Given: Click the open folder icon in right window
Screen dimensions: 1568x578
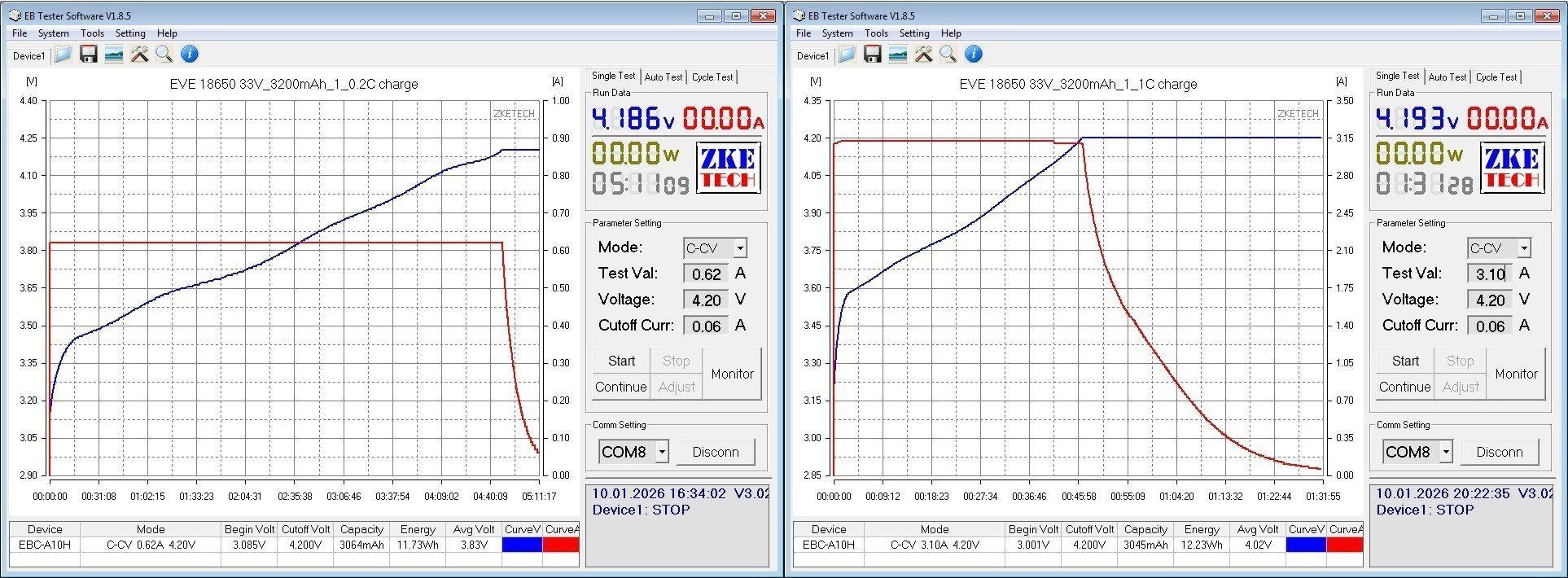Looking at the screenshot, I should pyautogui.click(x=848, y=55).
